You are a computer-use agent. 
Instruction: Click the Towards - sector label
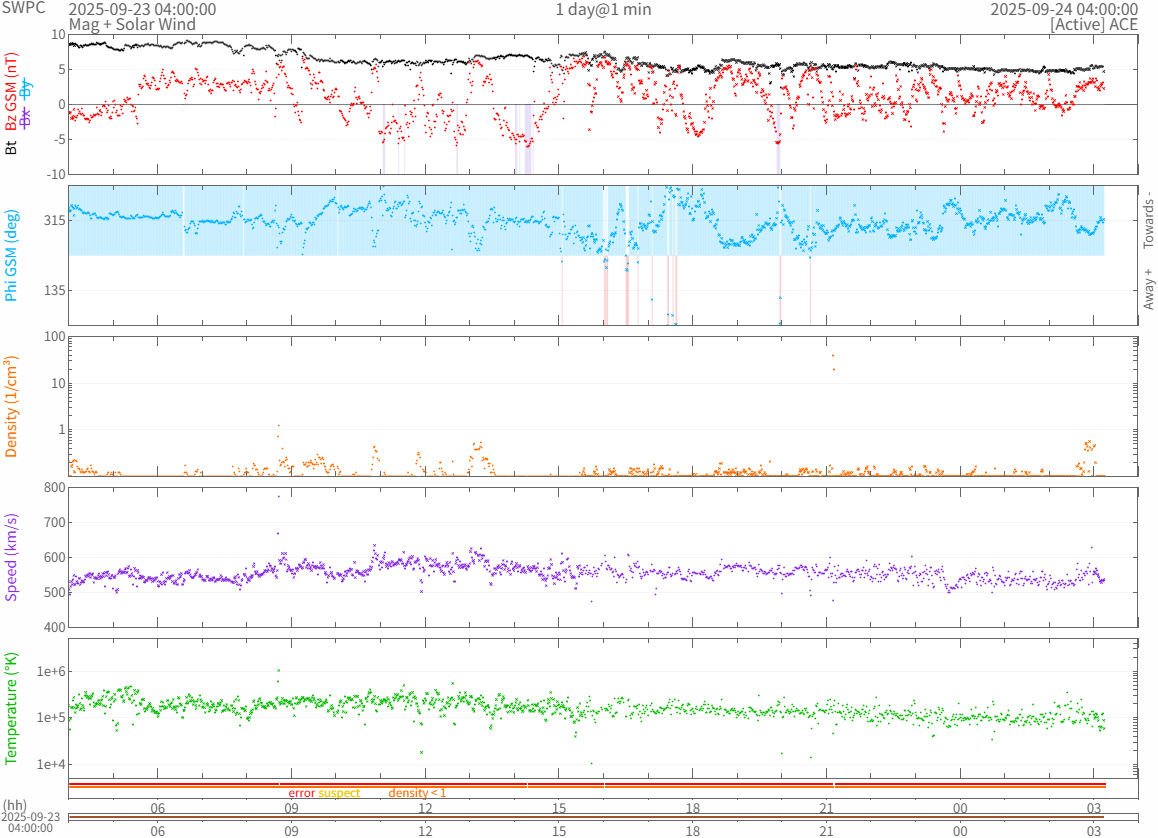click(1148, 219)
